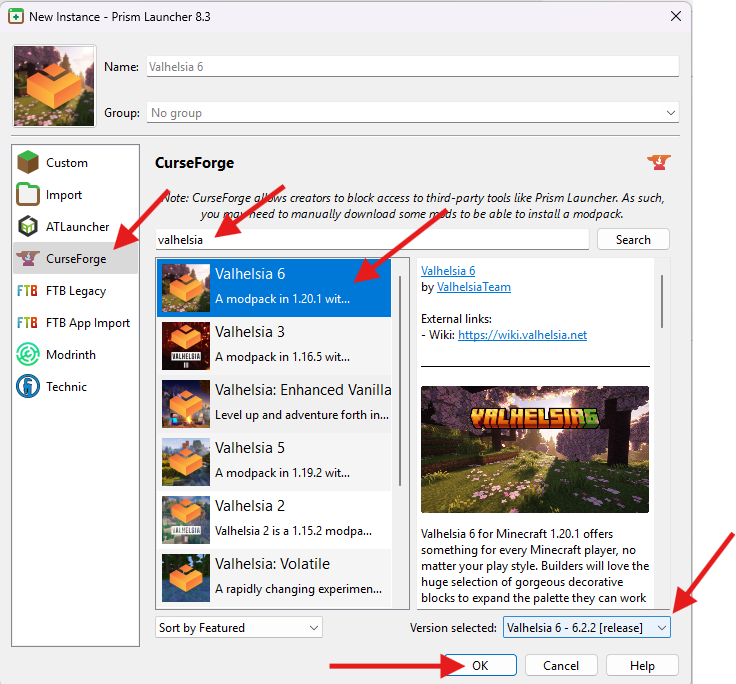Click 'Level up and adventure forth in...' text
Viewport: 736px width, 684px height.
coord(302,415)
